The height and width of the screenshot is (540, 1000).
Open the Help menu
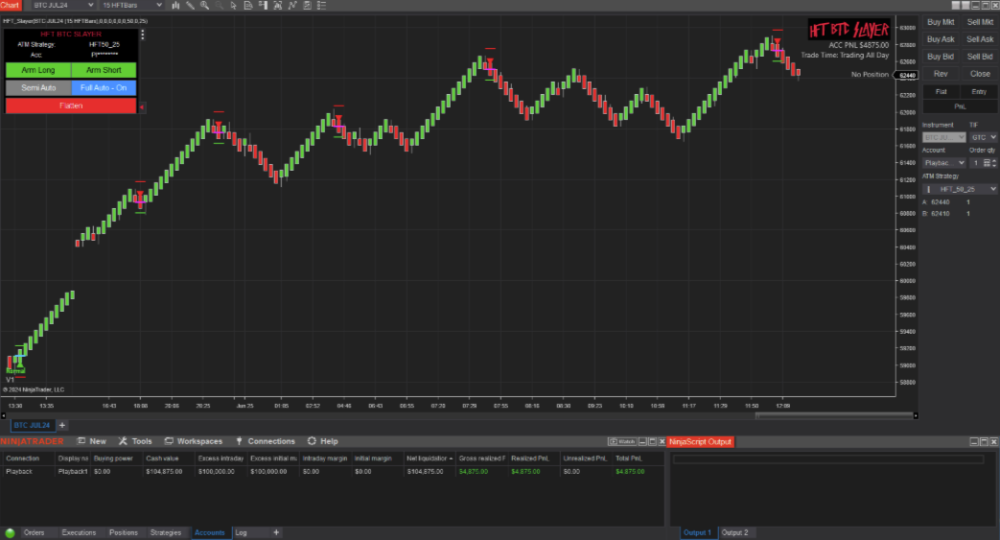tap(323, 441)
